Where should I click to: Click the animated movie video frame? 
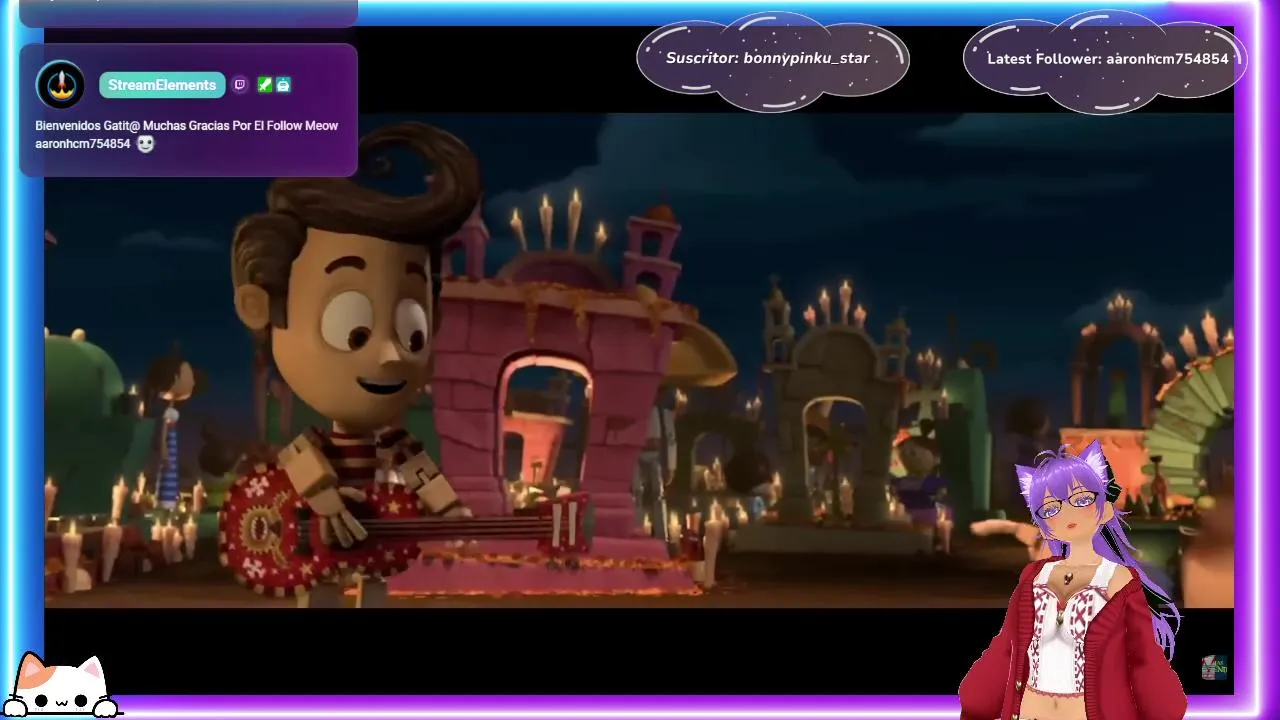point(638,360)
